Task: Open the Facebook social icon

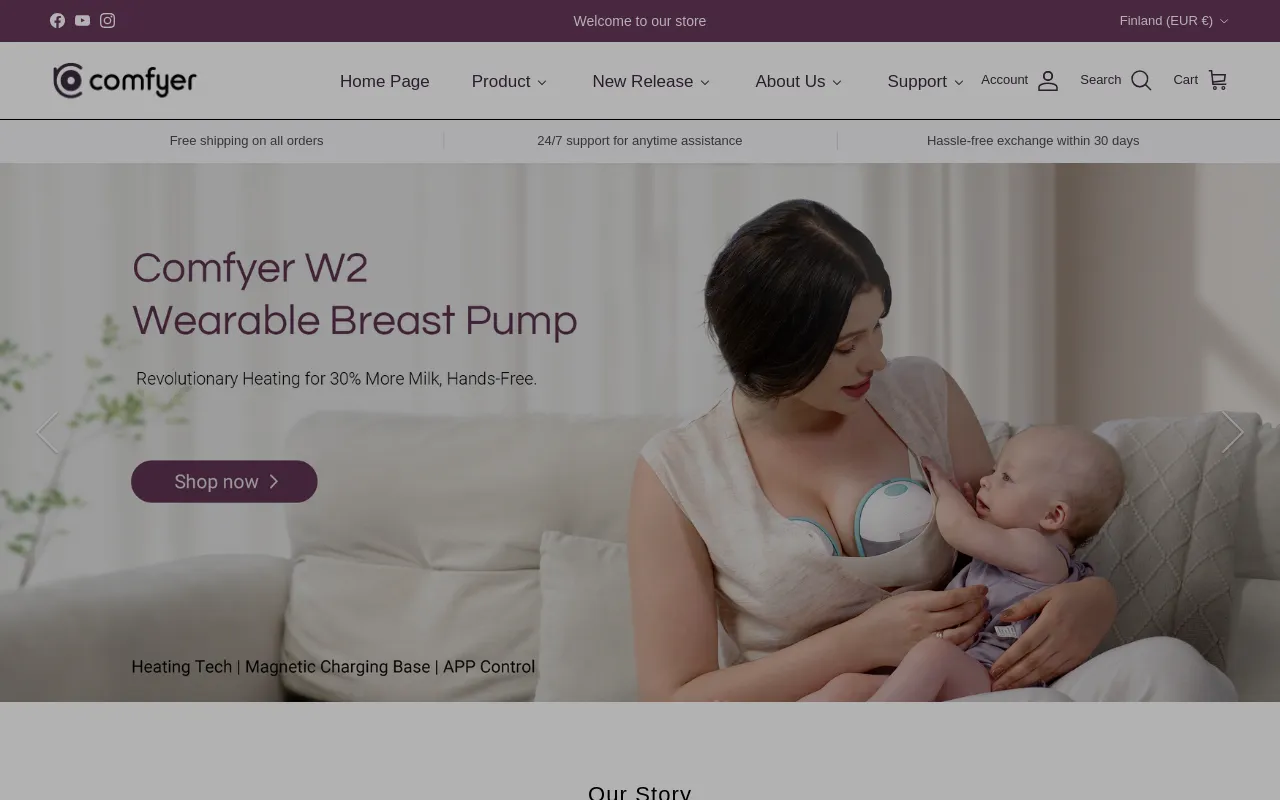Action: click(57, 20)
